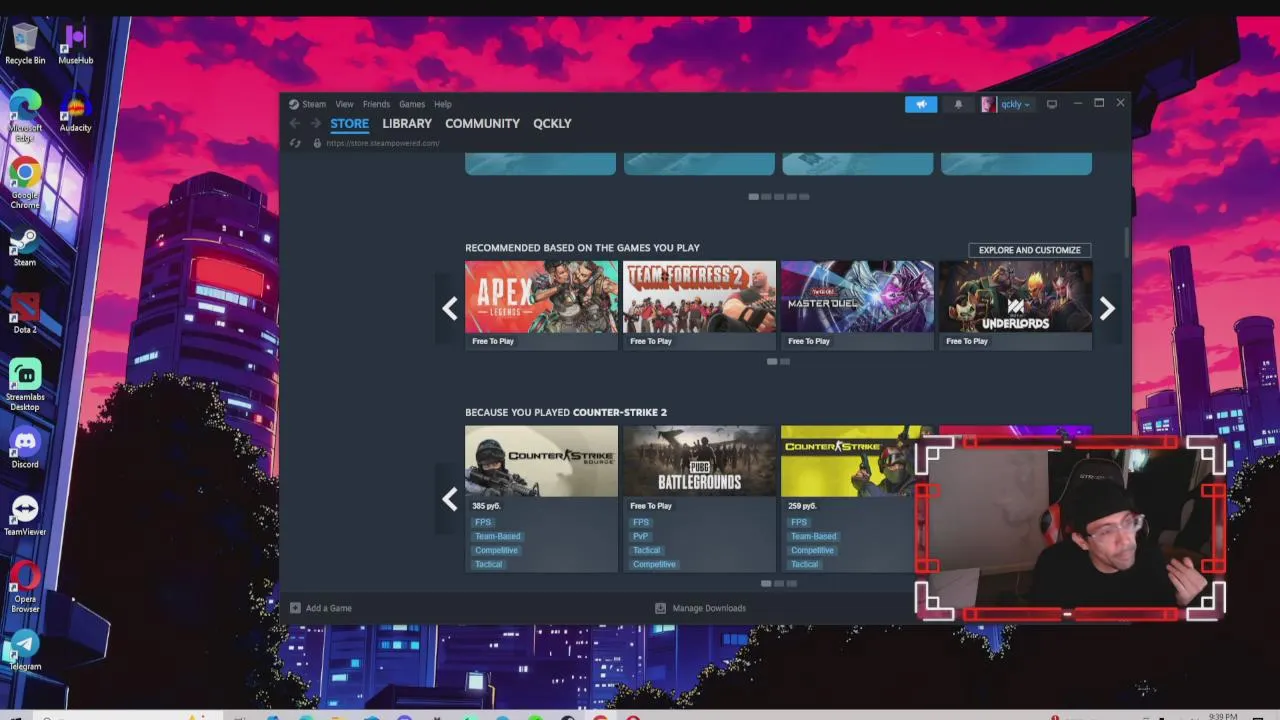The width and height of the screenshot is (1280, 720).
Task: Show previous recommended games arrow
Action: click(450, 308)
